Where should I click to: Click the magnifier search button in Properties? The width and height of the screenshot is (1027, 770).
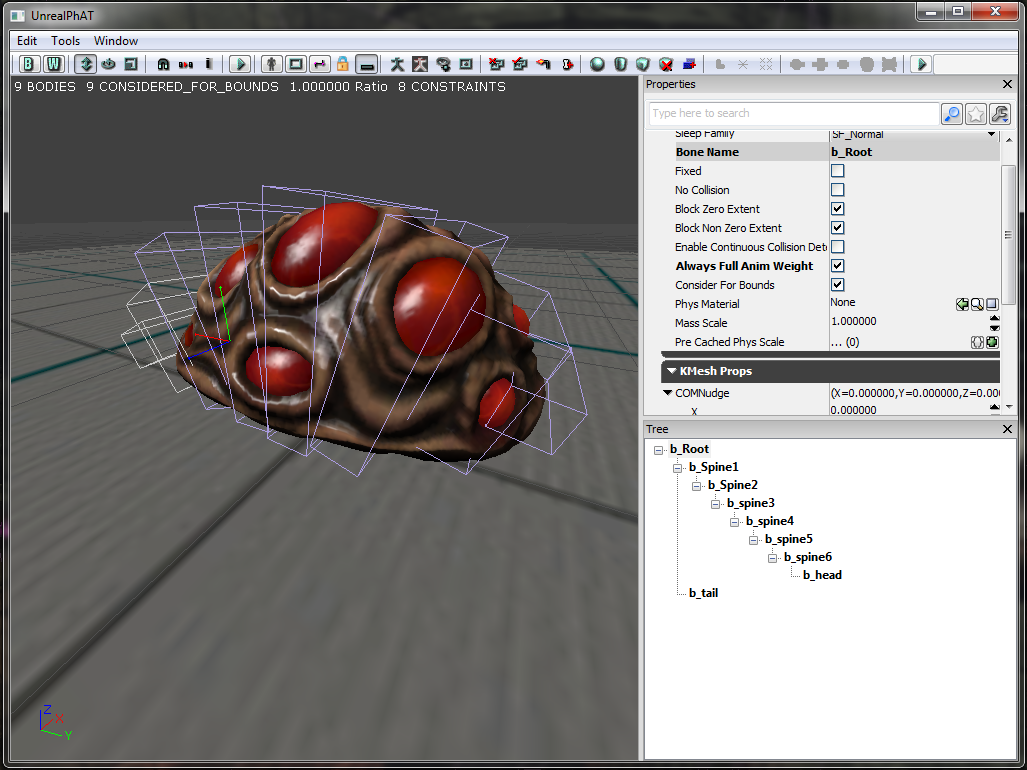tap(952, 114)
